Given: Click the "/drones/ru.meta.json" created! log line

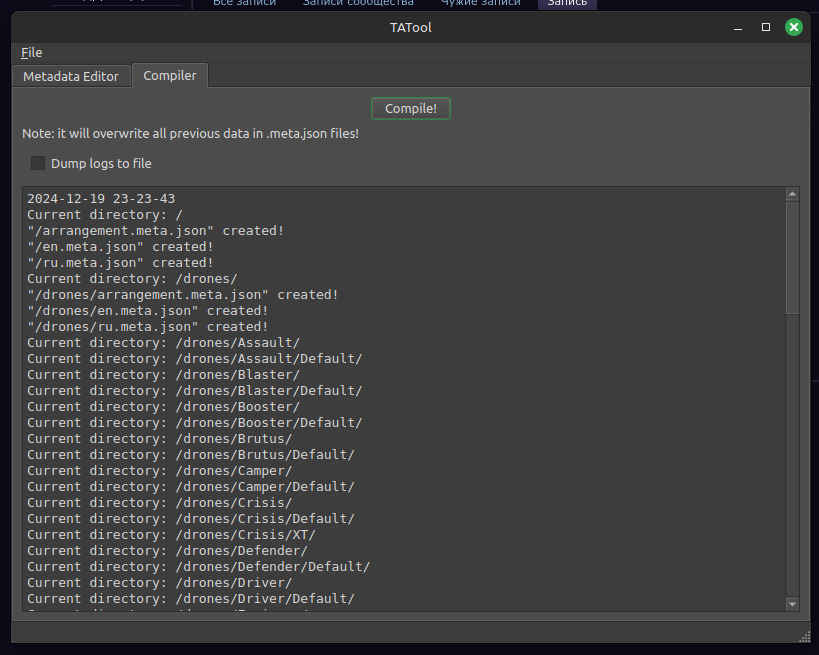Looking at the screenshot, I should (148, 326).
